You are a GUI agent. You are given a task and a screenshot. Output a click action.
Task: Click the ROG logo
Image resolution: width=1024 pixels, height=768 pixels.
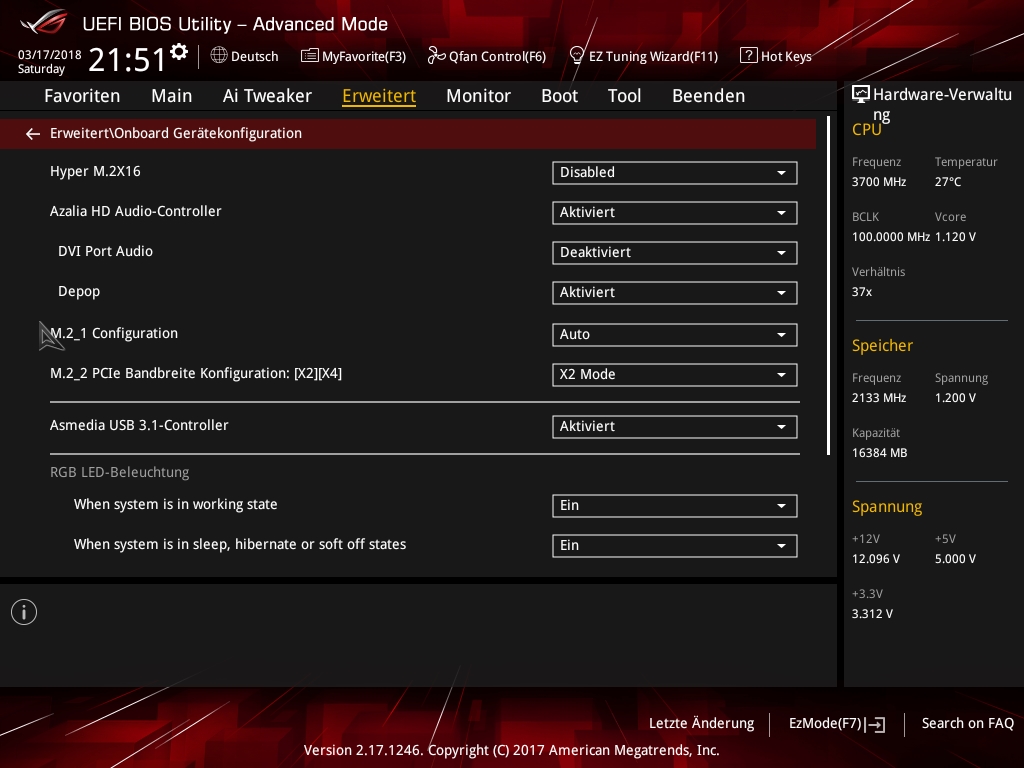(x=43, y=22)
